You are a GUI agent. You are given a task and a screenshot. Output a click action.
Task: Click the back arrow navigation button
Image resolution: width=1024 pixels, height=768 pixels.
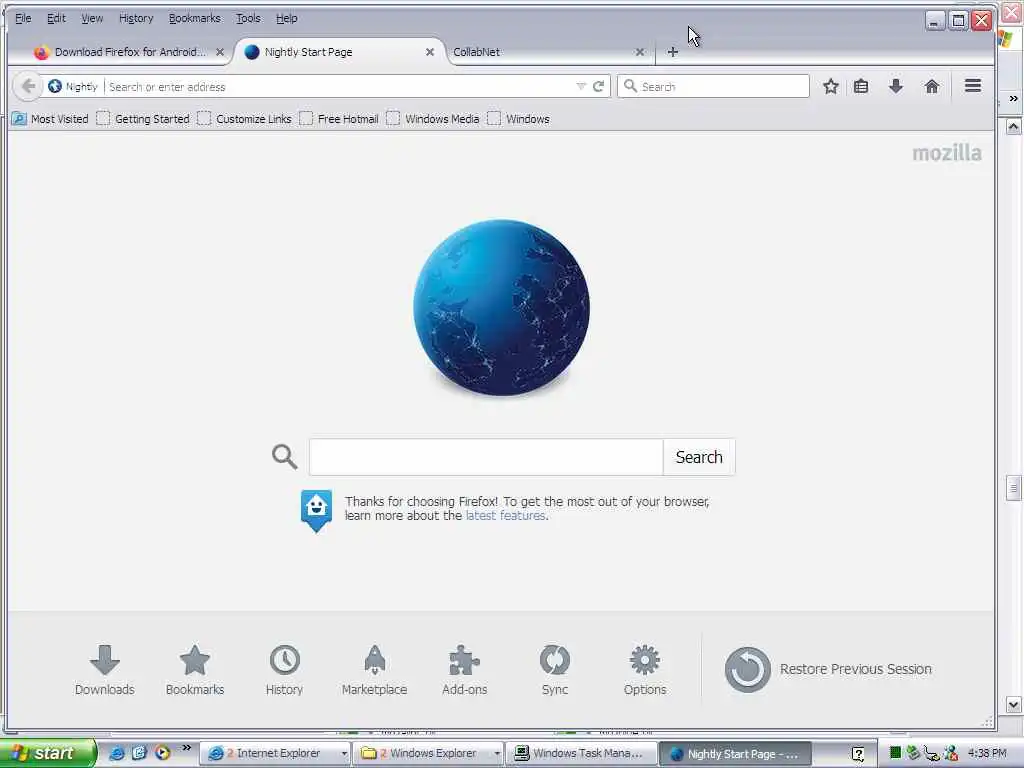tap(28, 86)
